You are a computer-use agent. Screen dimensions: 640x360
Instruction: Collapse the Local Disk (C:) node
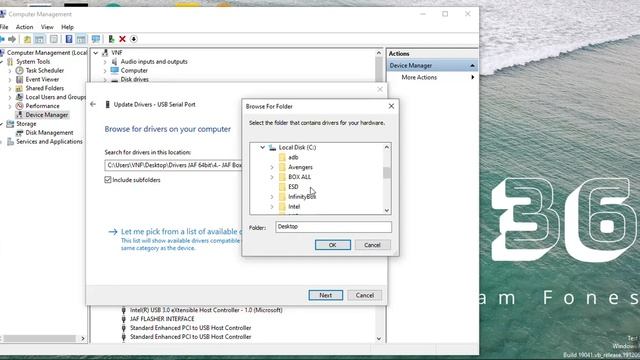(x=262, y=147)
